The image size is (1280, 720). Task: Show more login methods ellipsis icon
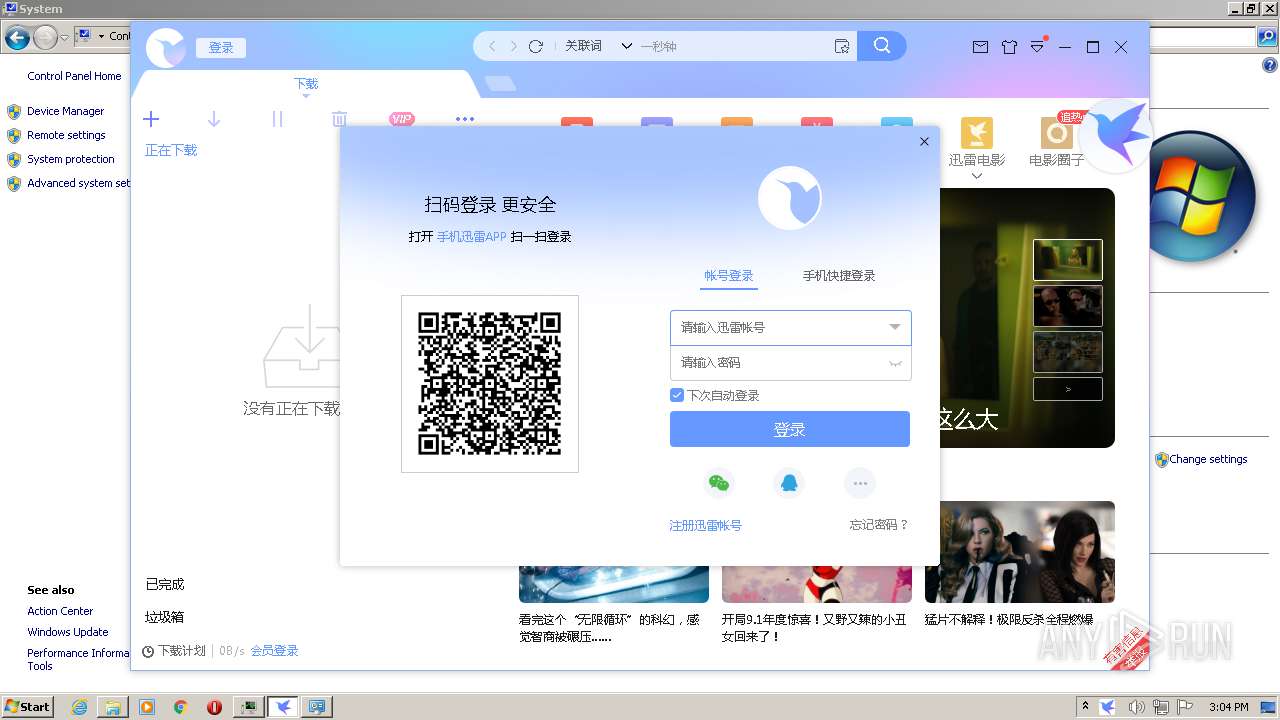[x=860, y=484]
